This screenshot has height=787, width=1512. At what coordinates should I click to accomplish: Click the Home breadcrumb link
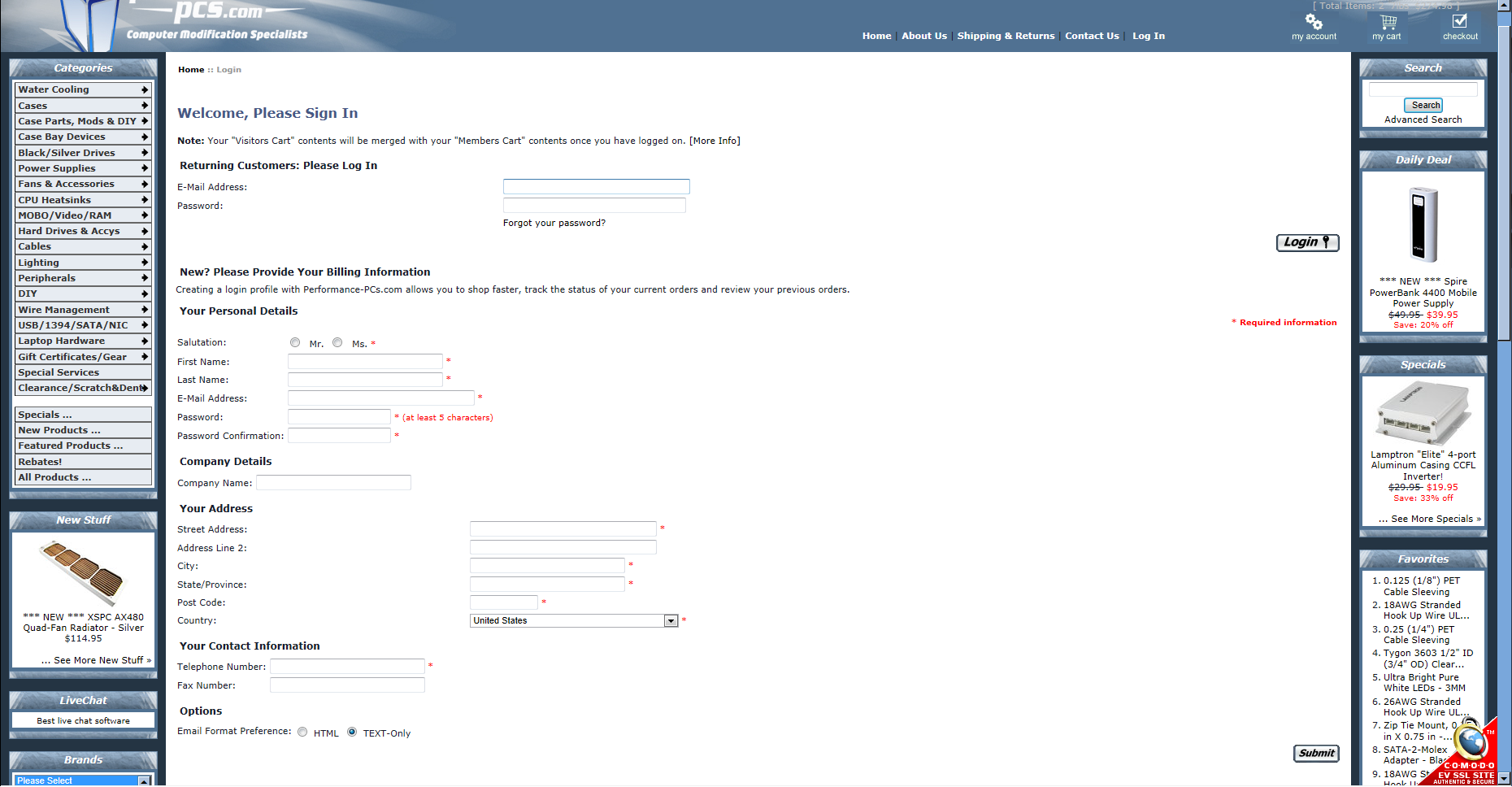pyautogui.click(x=191, y=70)
